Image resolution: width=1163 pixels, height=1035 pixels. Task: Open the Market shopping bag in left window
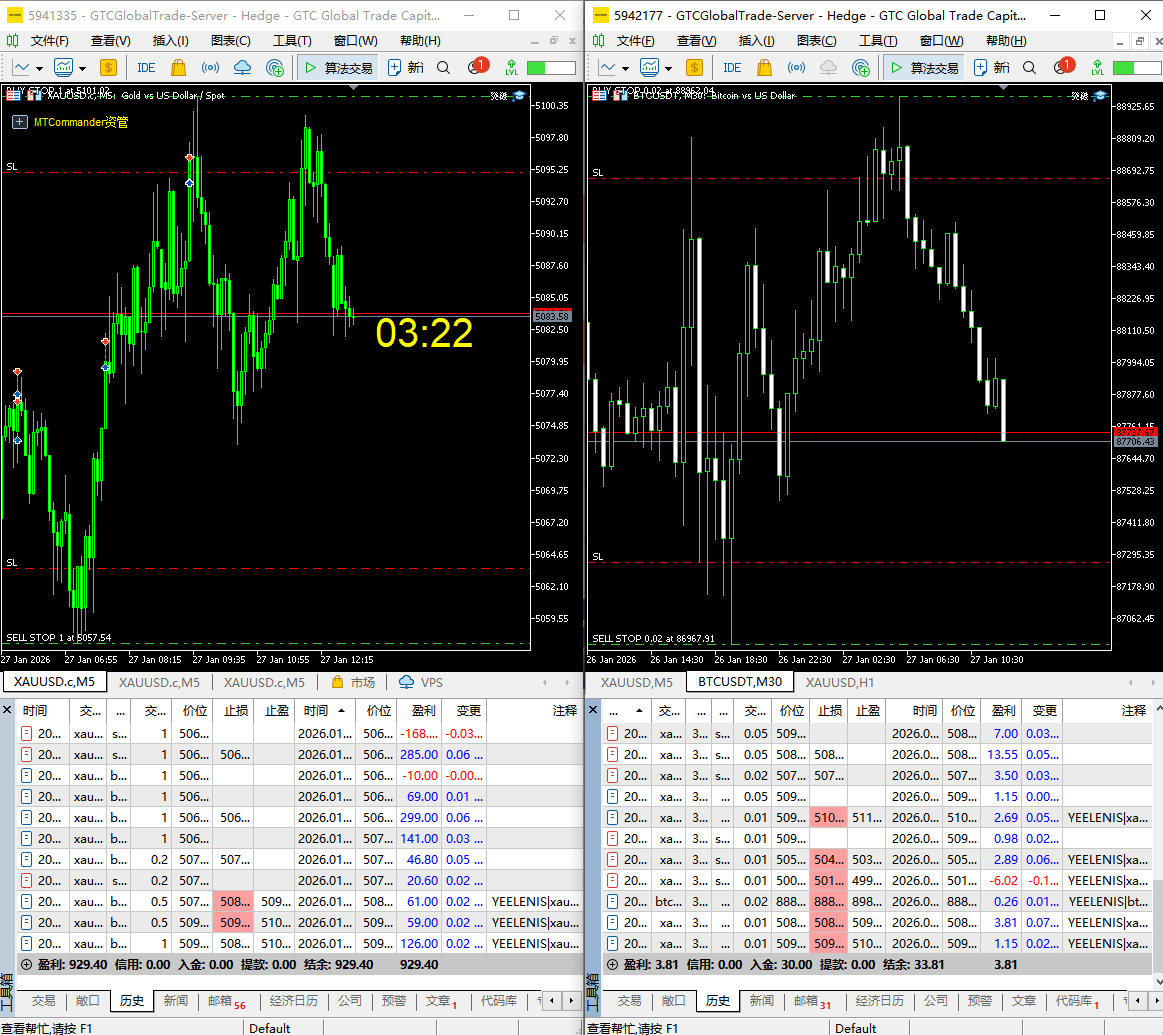(178, 68)
